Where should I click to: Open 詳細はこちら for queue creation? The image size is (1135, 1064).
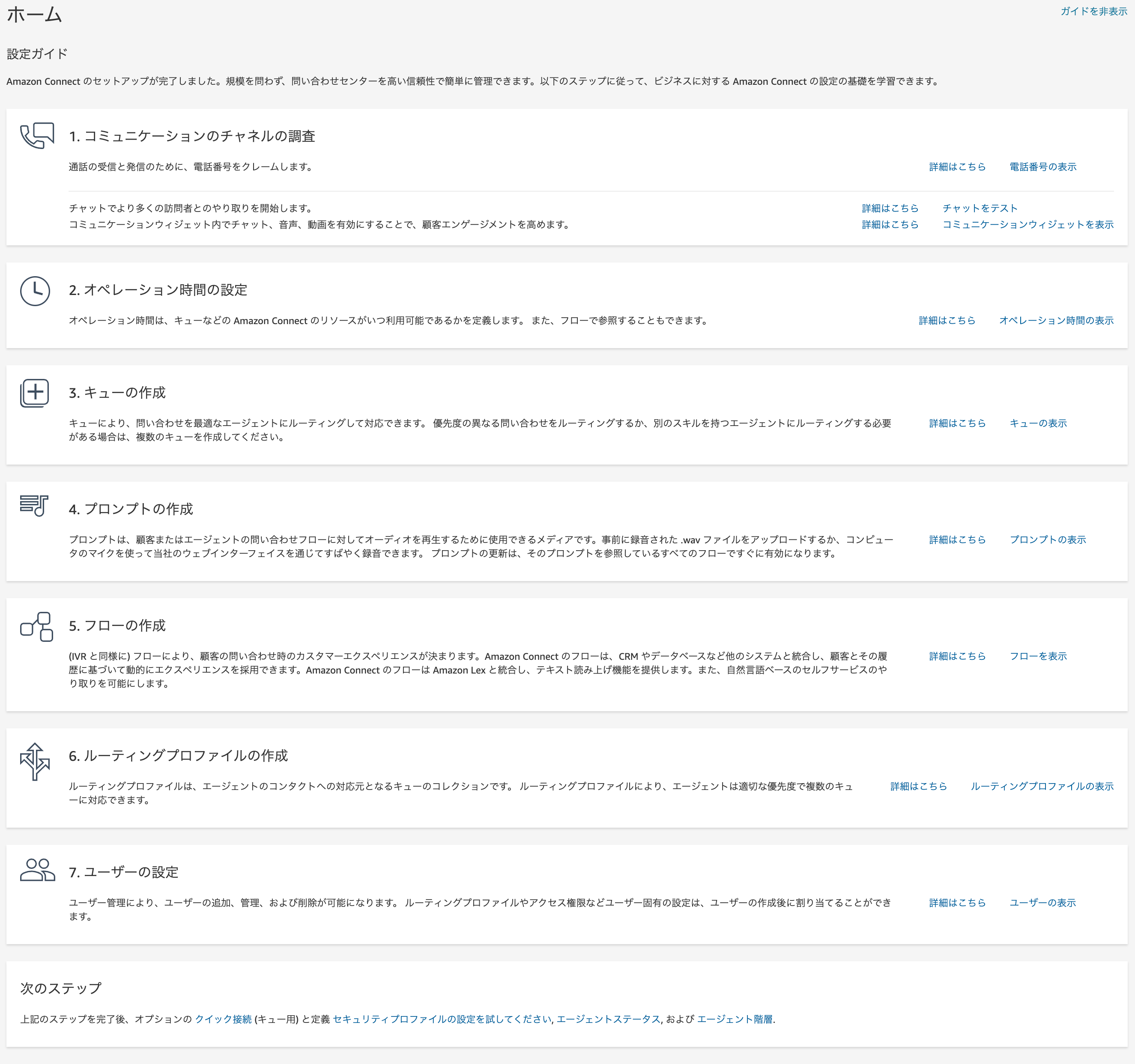tap(957, 423)
